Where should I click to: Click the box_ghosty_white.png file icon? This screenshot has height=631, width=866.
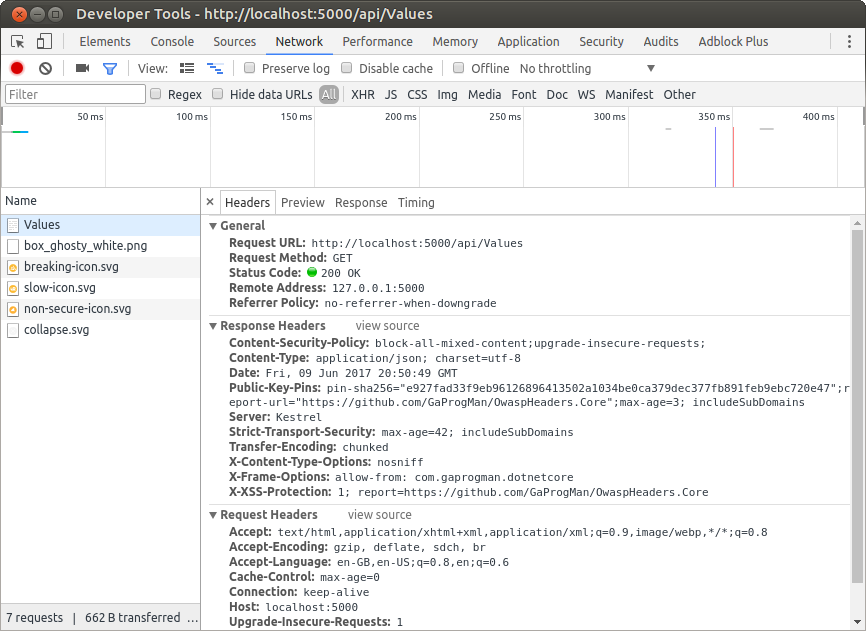pos(13,246)
